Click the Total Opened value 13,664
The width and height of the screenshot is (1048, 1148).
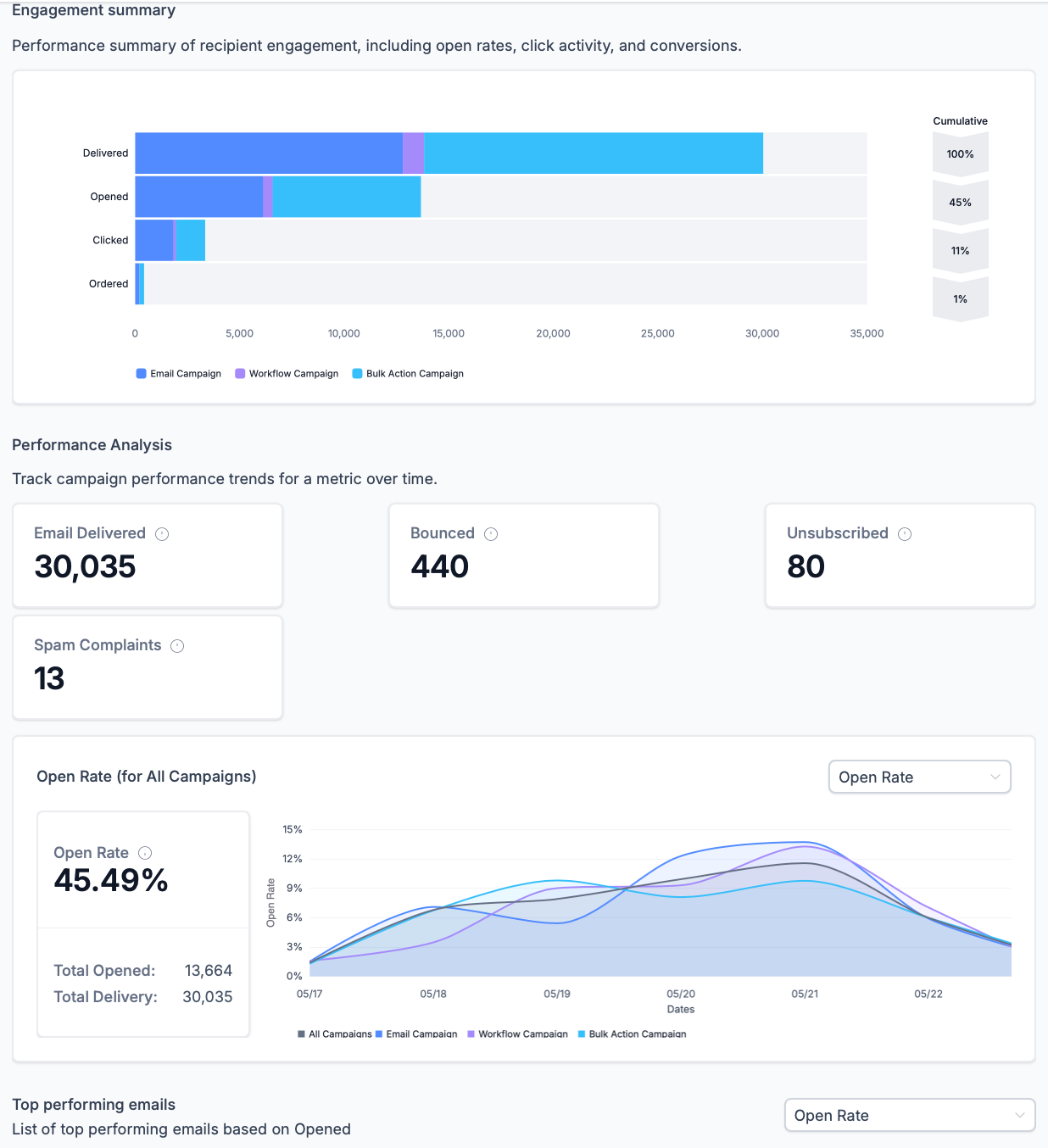pos(209,971)
